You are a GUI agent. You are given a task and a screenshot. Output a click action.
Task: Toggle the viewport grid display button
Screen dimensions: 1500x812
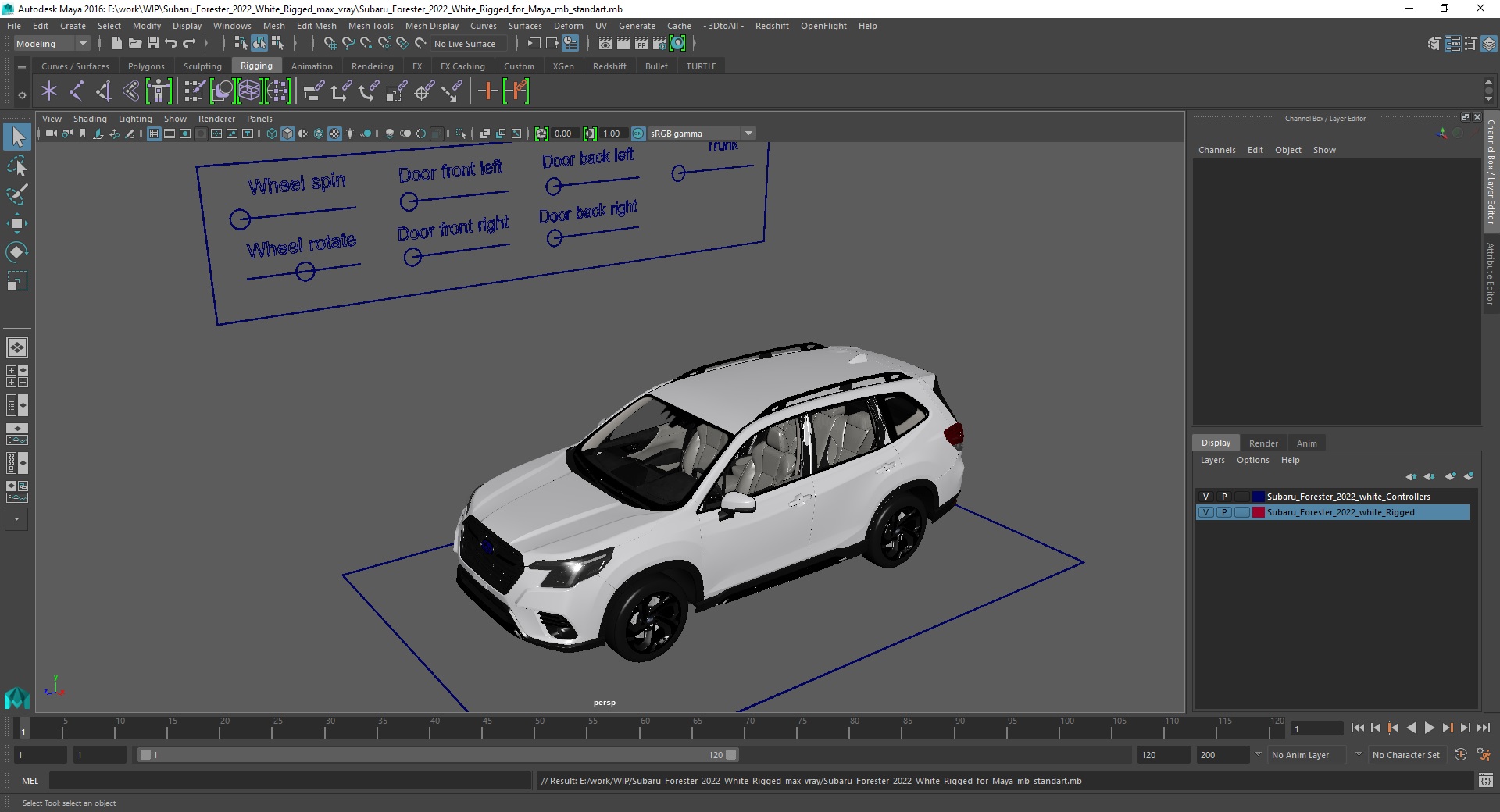pos(154,134)
